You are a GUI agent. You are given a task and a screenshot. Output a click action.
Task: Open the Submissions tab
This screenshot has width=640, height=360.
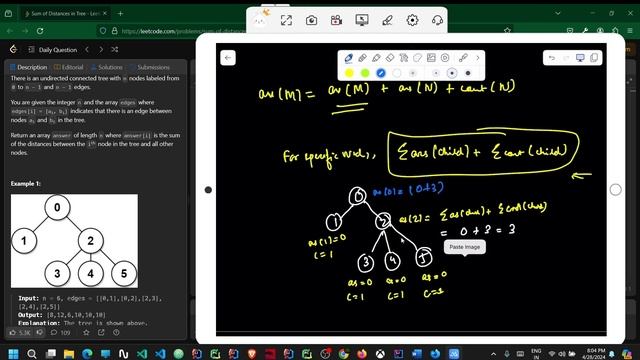pyautogui.click(x=149, y=67)
